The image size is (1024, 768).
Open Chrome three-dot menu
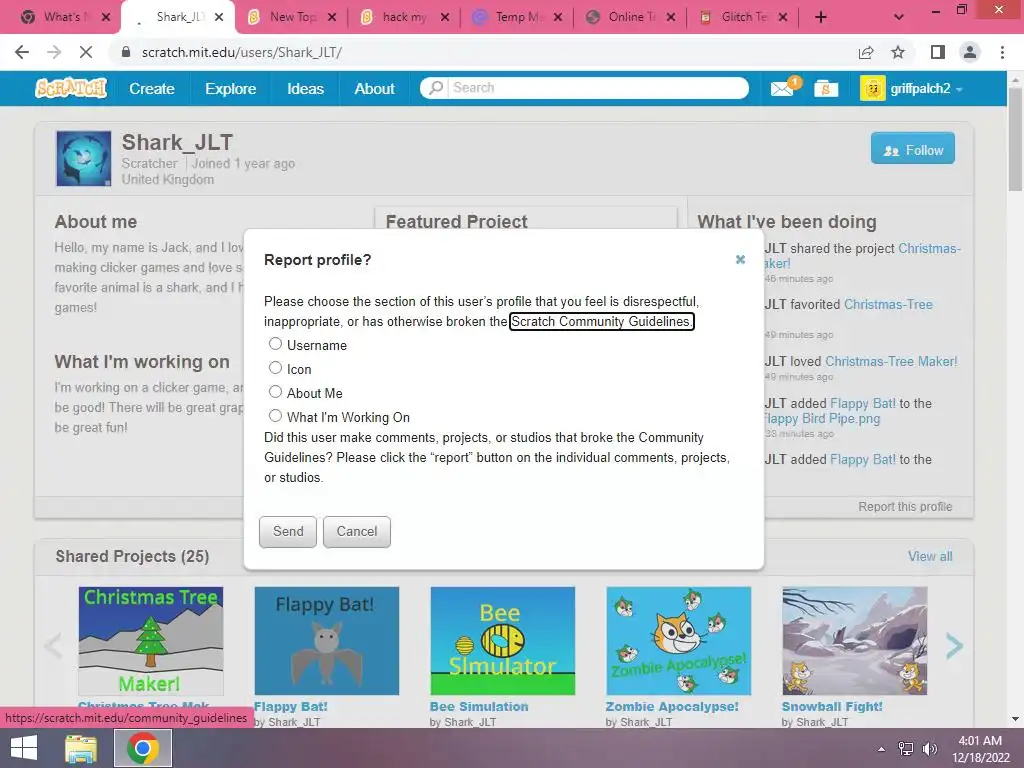click(x=1002, y=52)
